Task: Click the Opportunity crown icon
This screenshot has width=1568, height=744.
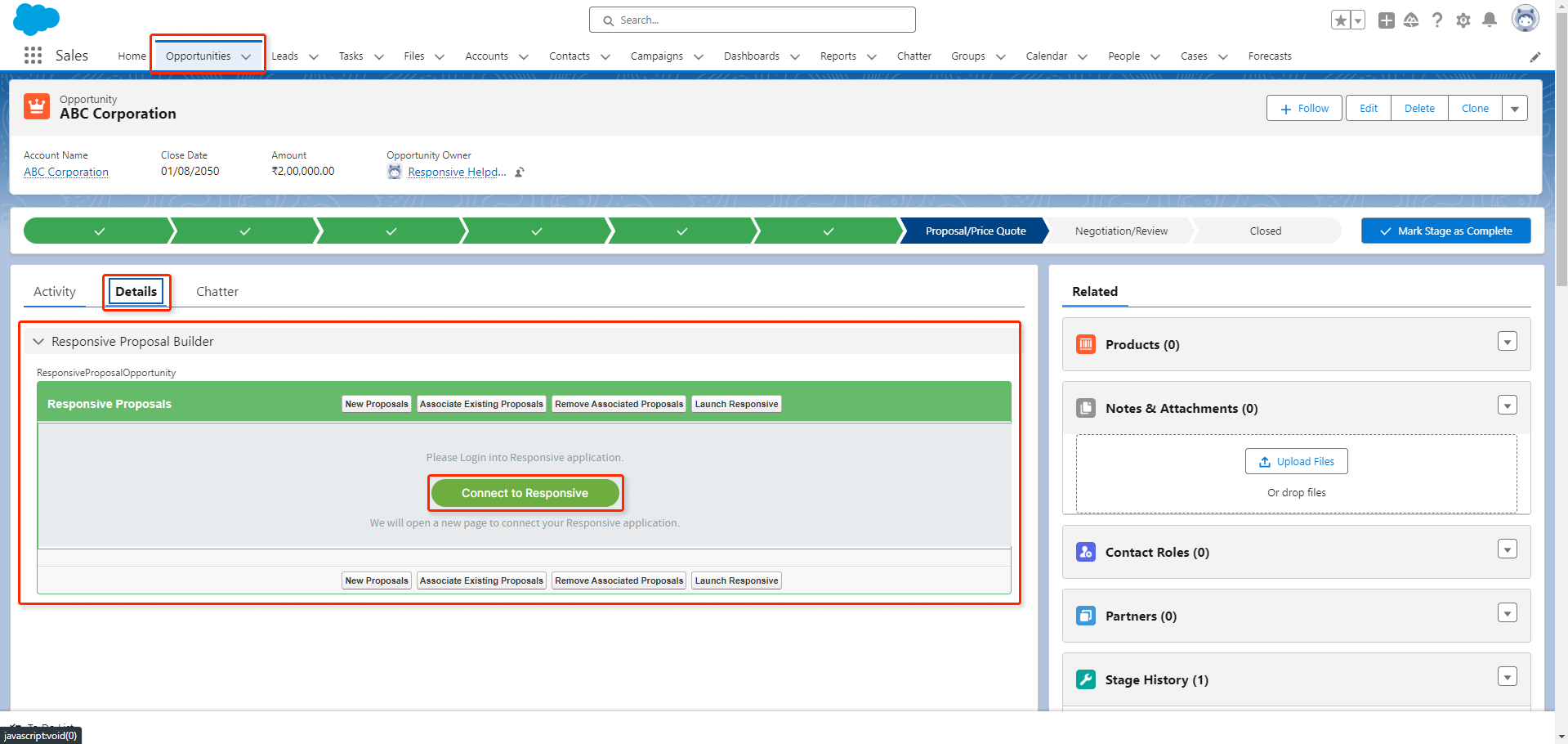Action: click(x=37, y=106)
